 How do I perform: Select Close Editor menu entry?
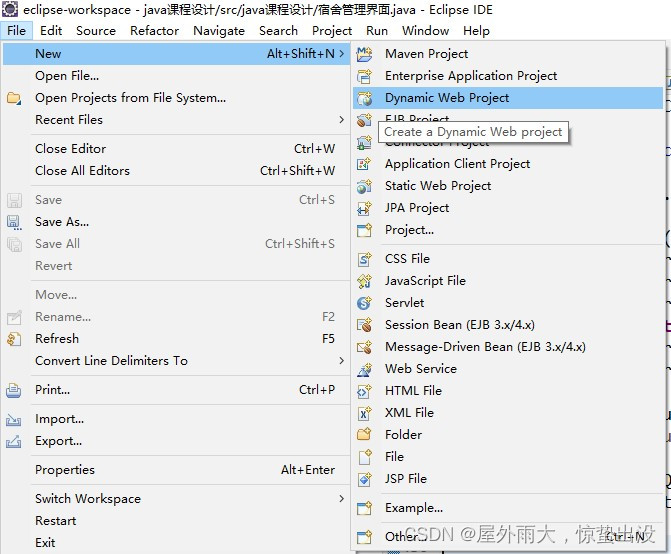click(x=176, y=149)
